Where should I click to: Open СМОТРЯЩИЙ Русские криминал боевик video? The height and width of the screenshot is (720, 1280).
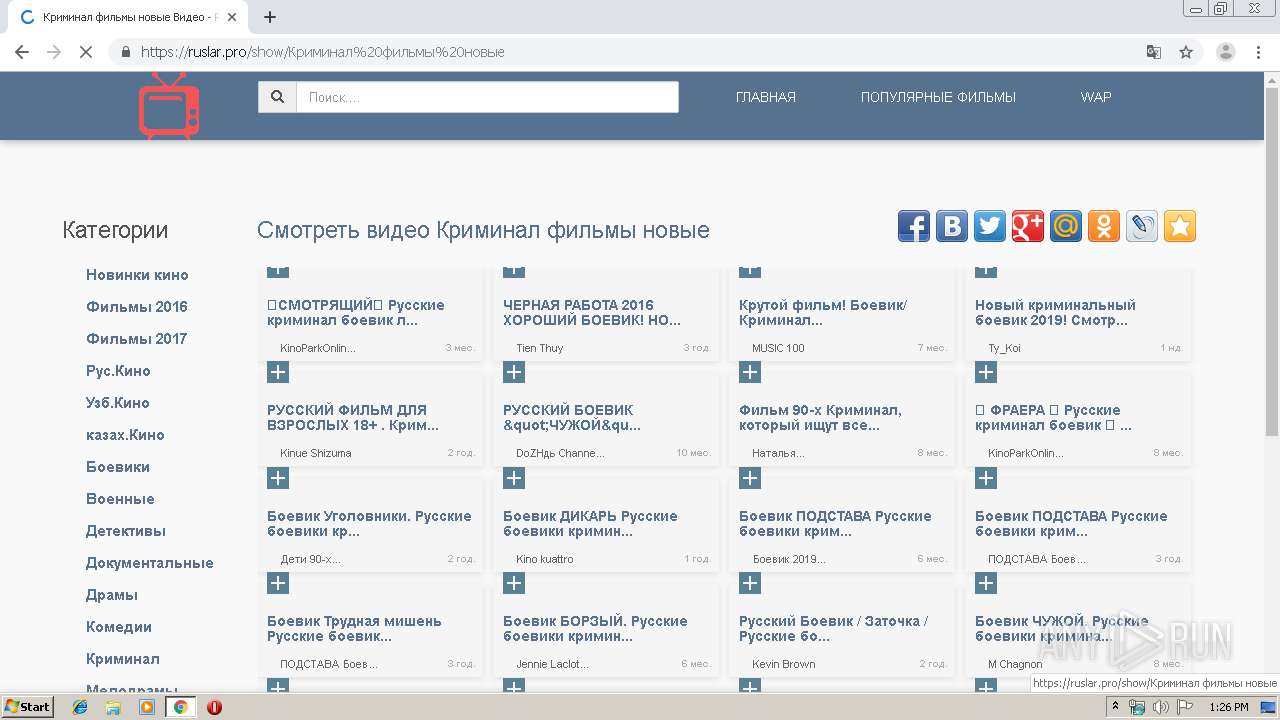(356, 313)
